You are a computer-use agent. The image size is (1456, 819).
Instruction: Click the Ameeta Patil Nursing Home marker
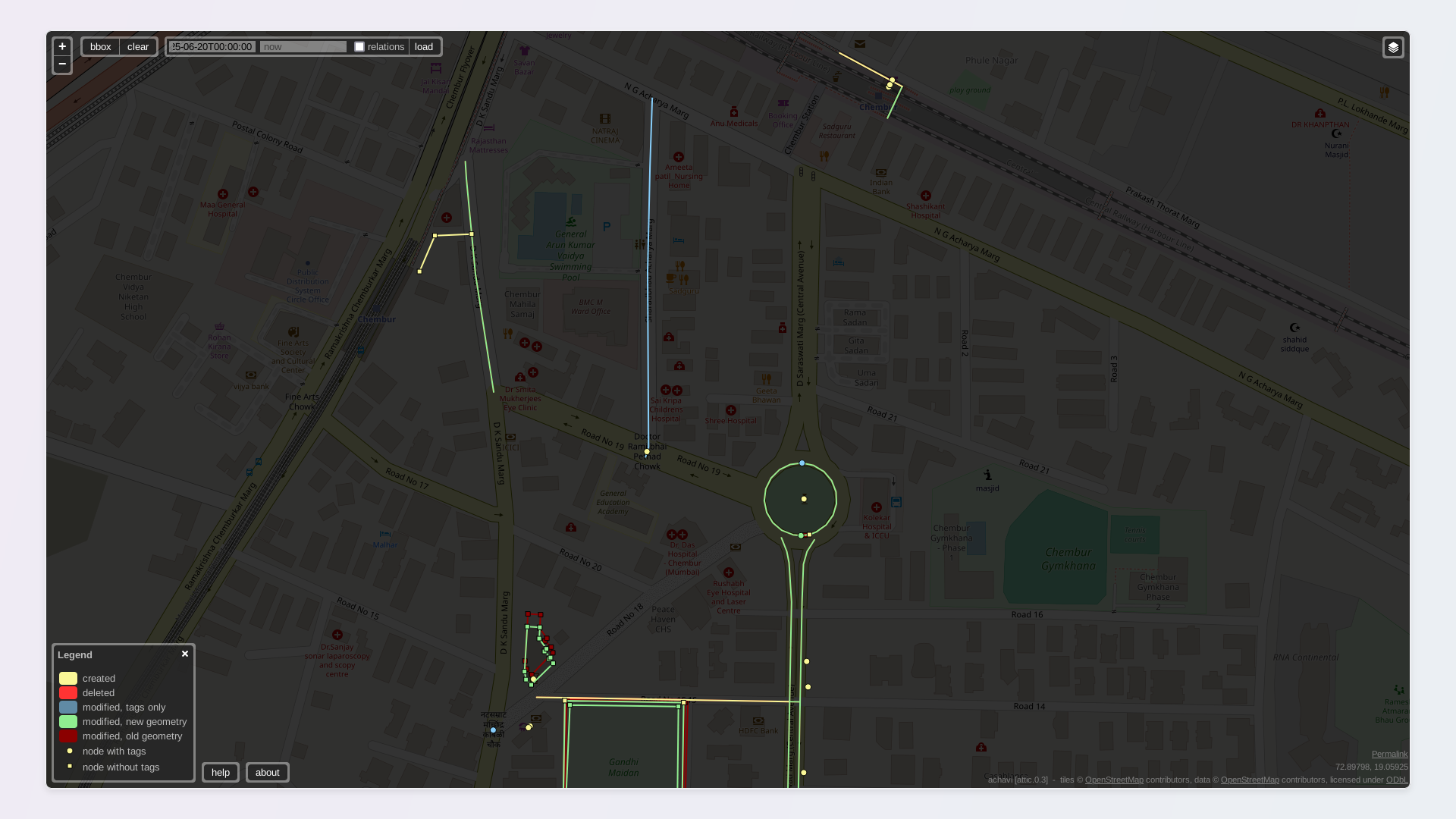pos(679,158)
